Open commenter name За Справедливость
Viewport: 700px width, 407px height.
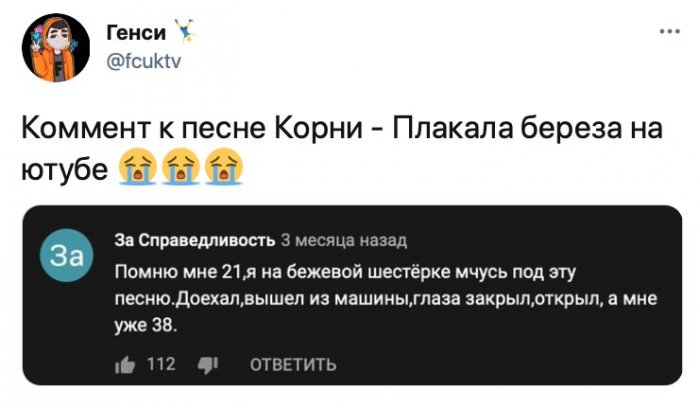point(194,240)
